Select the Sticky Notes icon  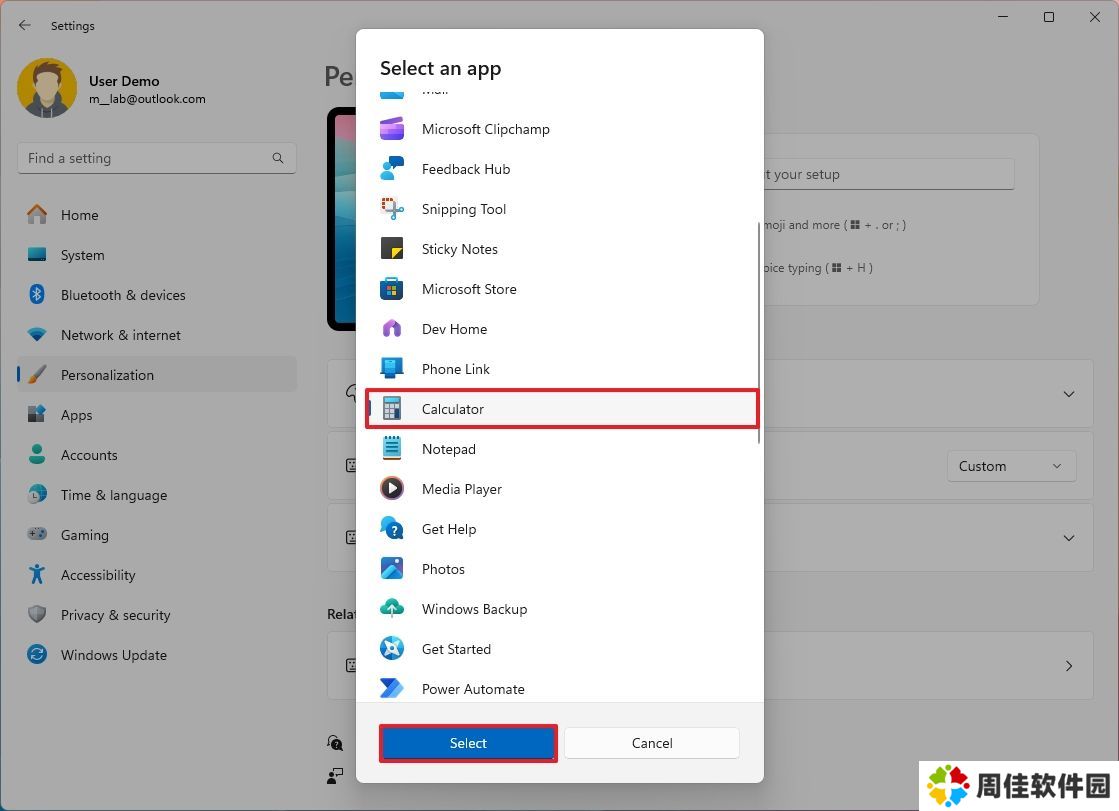click(392, 249)
